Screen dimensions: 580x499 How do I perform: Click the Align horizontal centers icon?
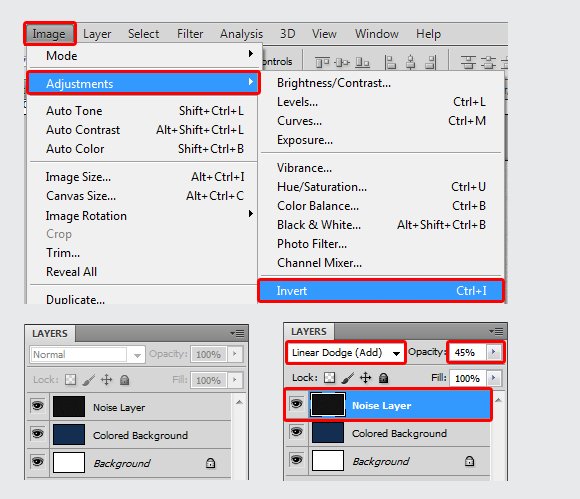coord(411,63)
